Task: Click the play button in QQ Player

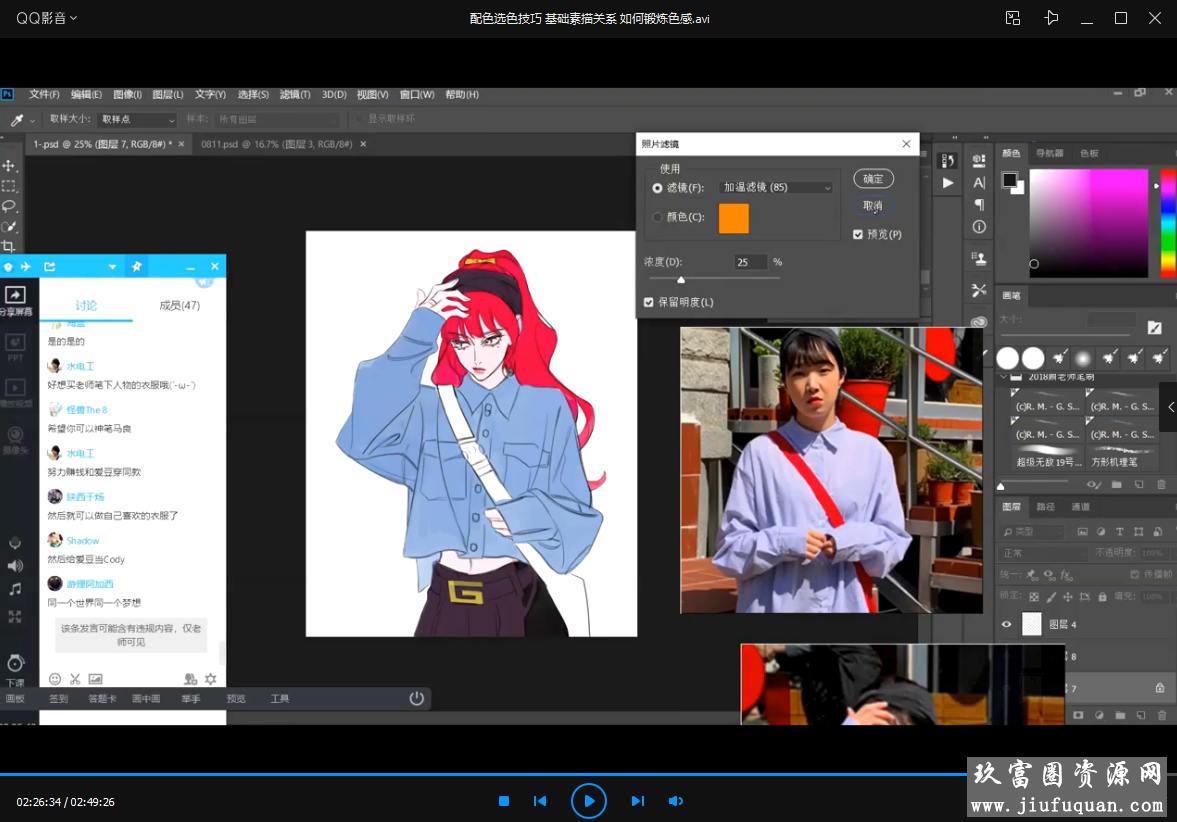Action: coord(588,801)
